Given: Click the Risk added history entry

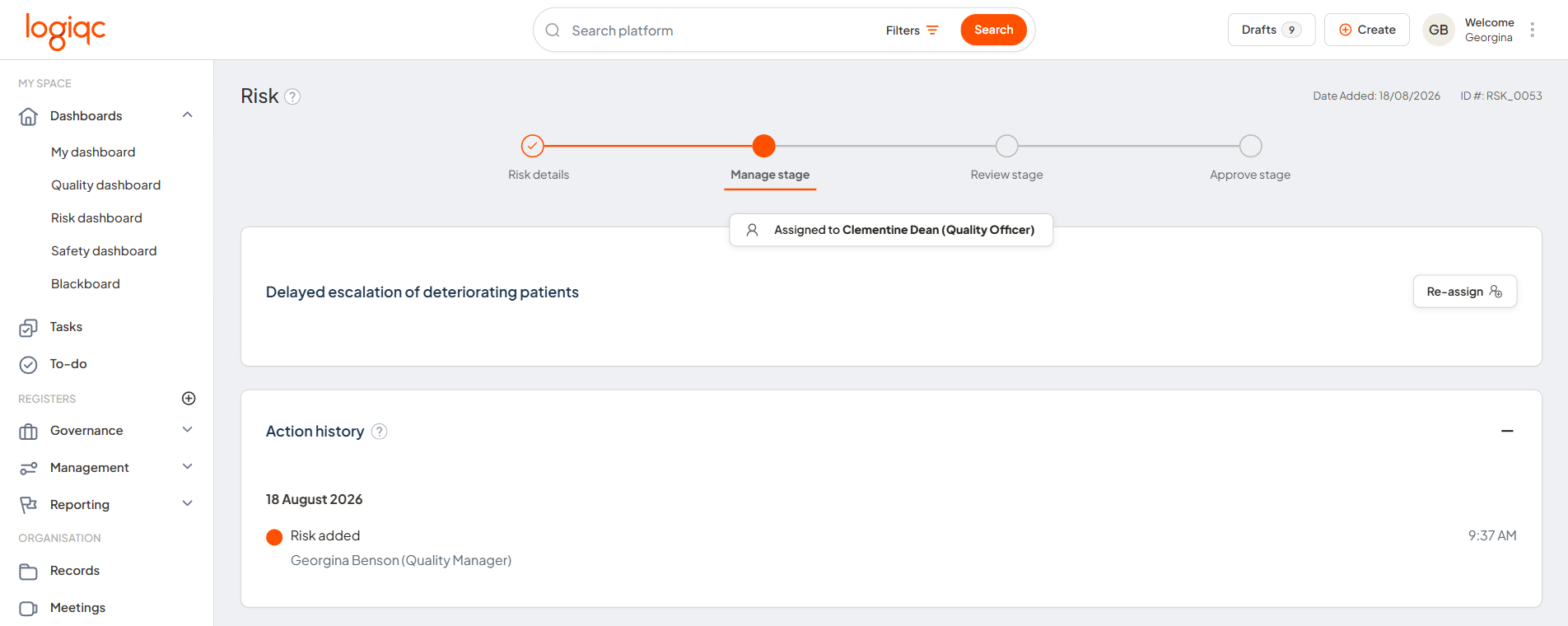Looking at the screenshot, I should [325, 536].
